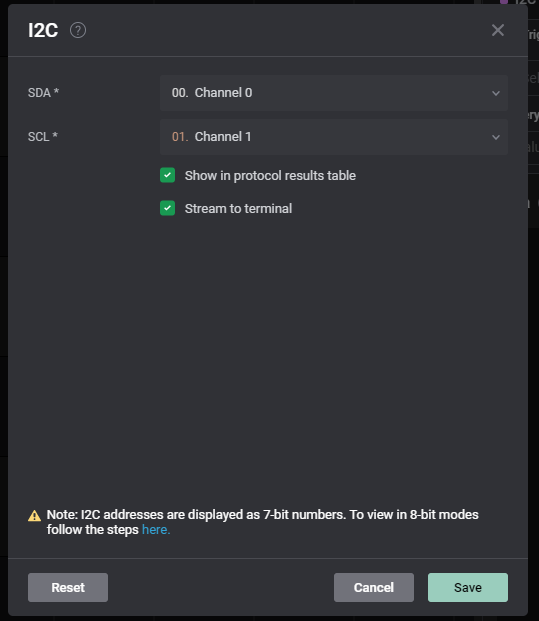Click the 'Show in protocol results table' label

[270, 175]
